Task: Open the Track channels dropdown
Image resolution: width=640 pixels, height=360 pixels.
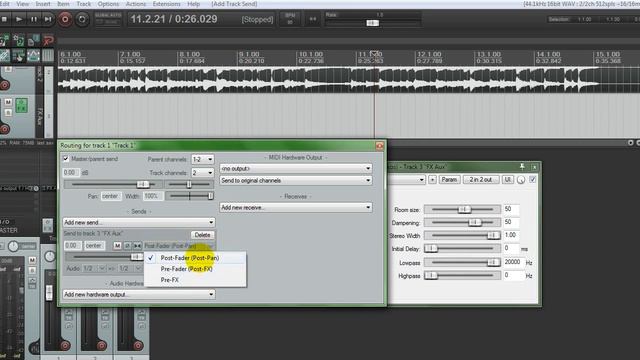Action: point(202,173)
